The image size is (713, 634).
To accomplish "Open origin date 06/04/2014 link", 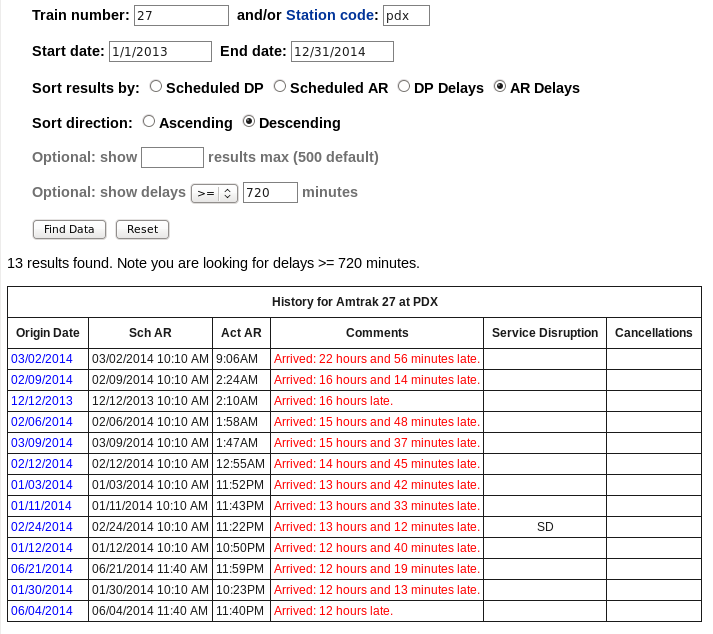I will click(x=42, y=610).
